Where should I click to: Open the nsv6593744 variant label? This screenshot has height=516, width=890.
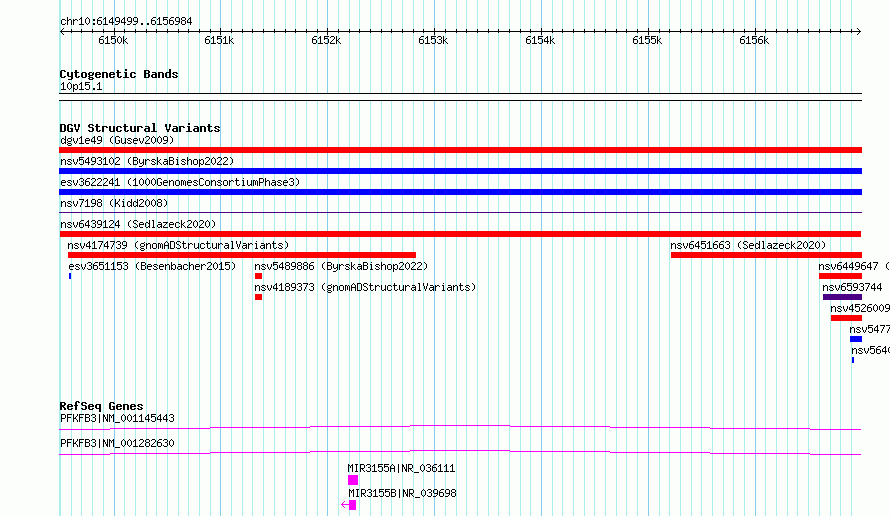(853, 287)
